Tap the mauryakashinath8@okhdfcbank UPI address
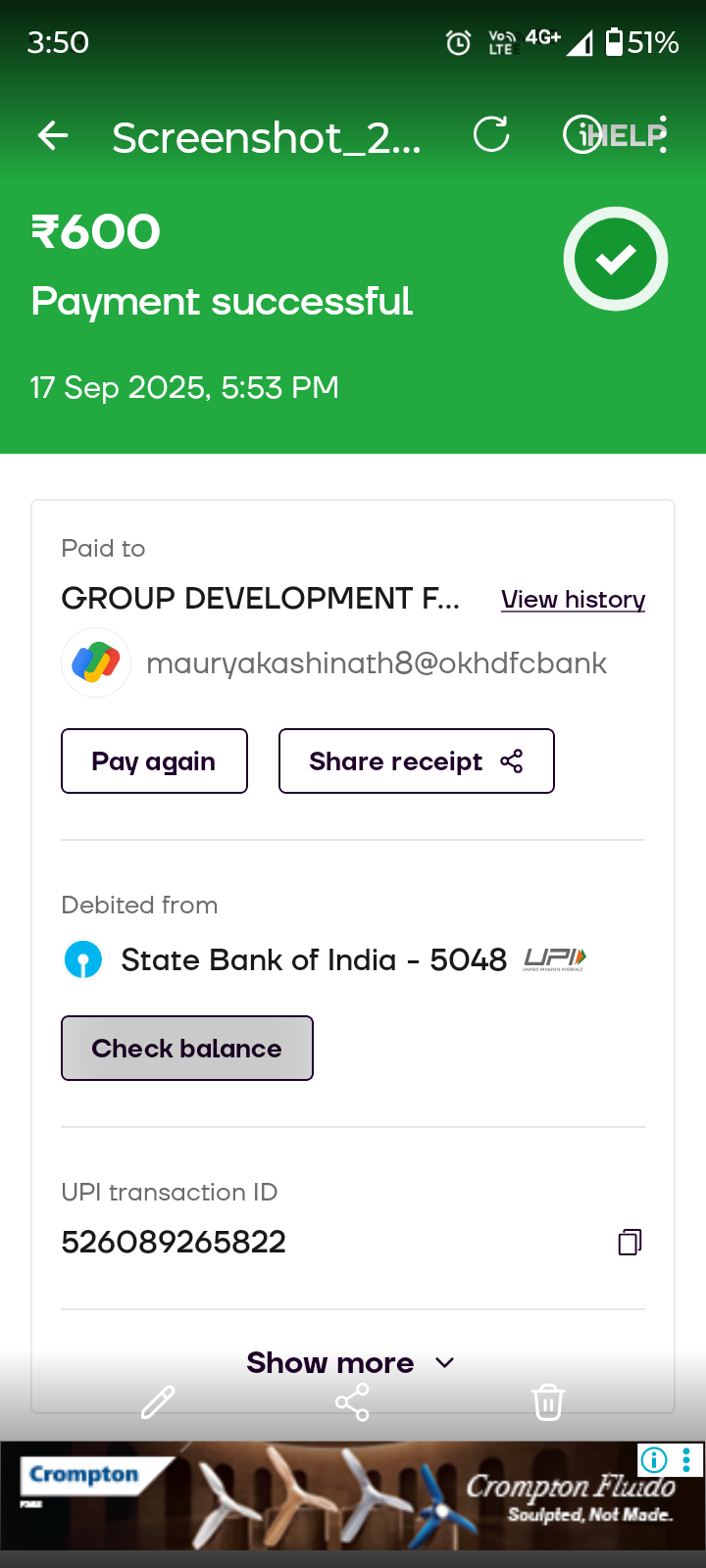 coord(377,663)
